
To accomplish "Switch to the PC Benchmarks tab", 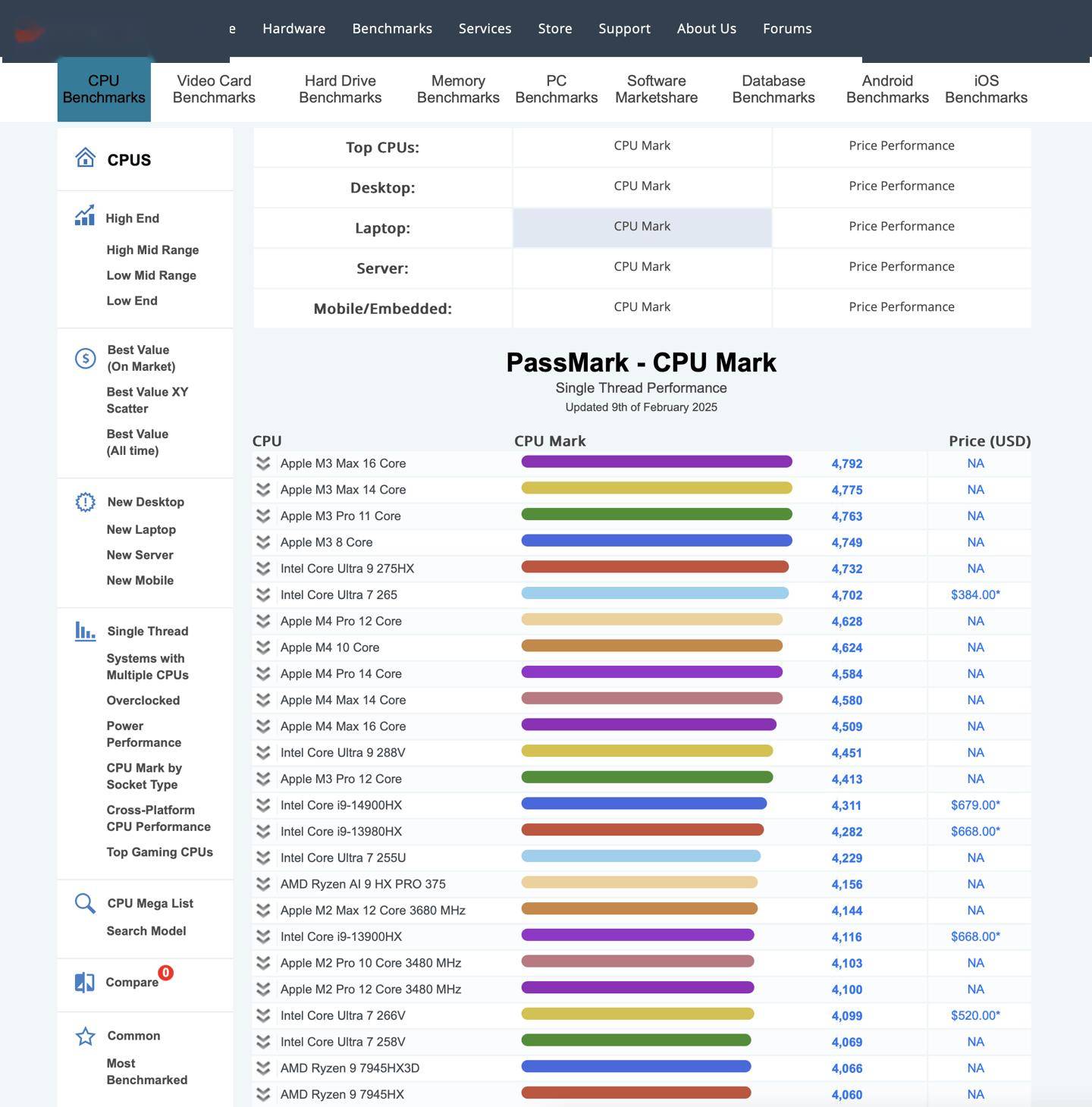I will click(557, 89).
